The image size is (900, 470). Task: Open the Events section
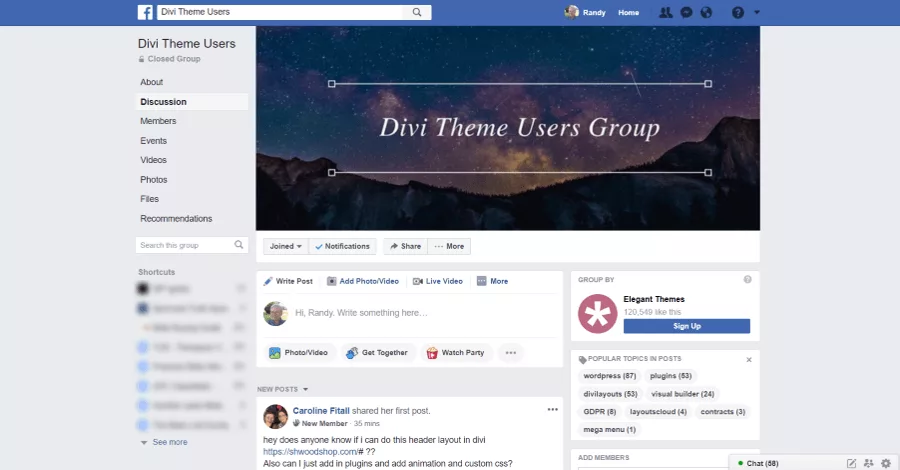click(x=153, y=141)
